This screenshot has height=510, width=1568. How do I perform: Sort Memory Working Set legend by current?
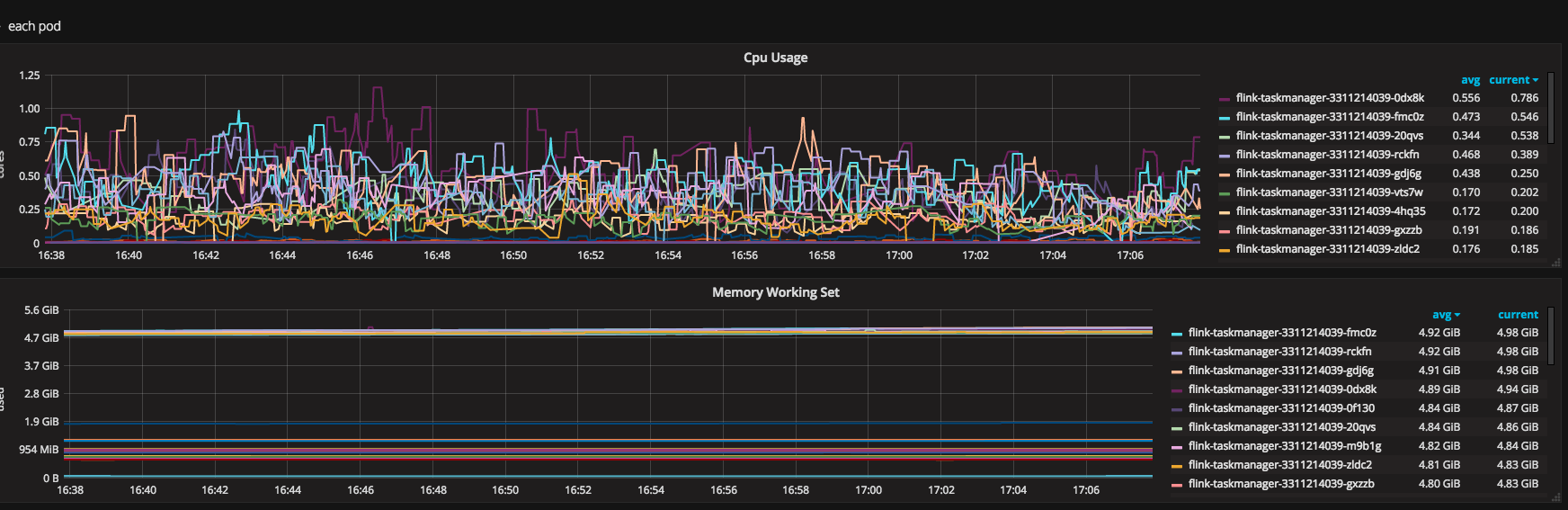coord(1518,315)
